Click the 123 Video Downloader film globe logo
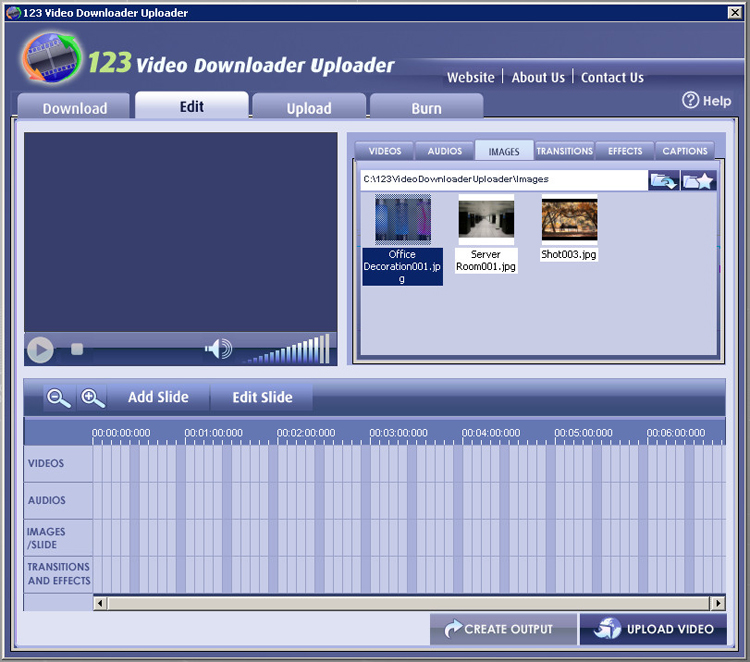Viewport: 750px width, 662px height. (x=51, y=59)
